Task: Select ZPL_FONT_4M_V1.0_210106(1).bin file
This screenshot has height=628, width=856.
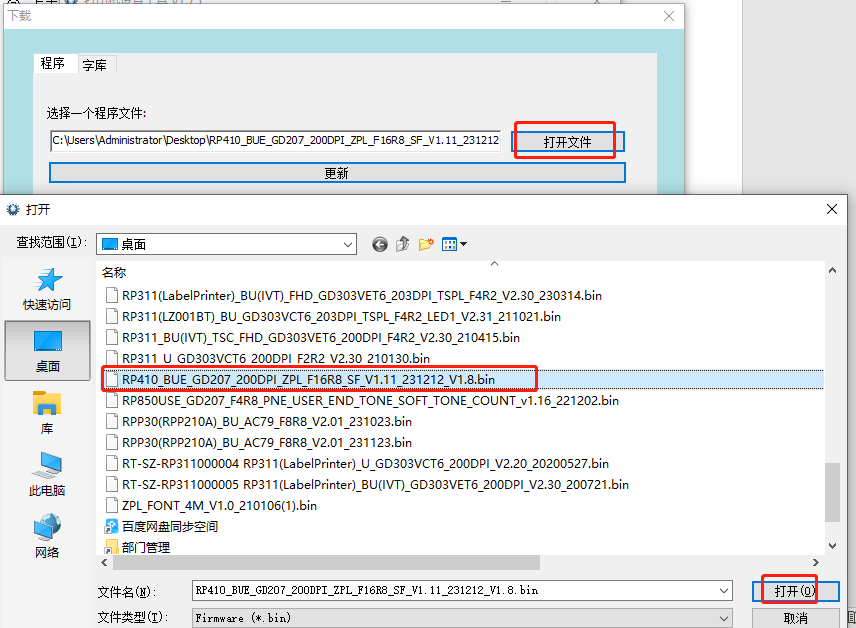Action: [x=219, y=505]
